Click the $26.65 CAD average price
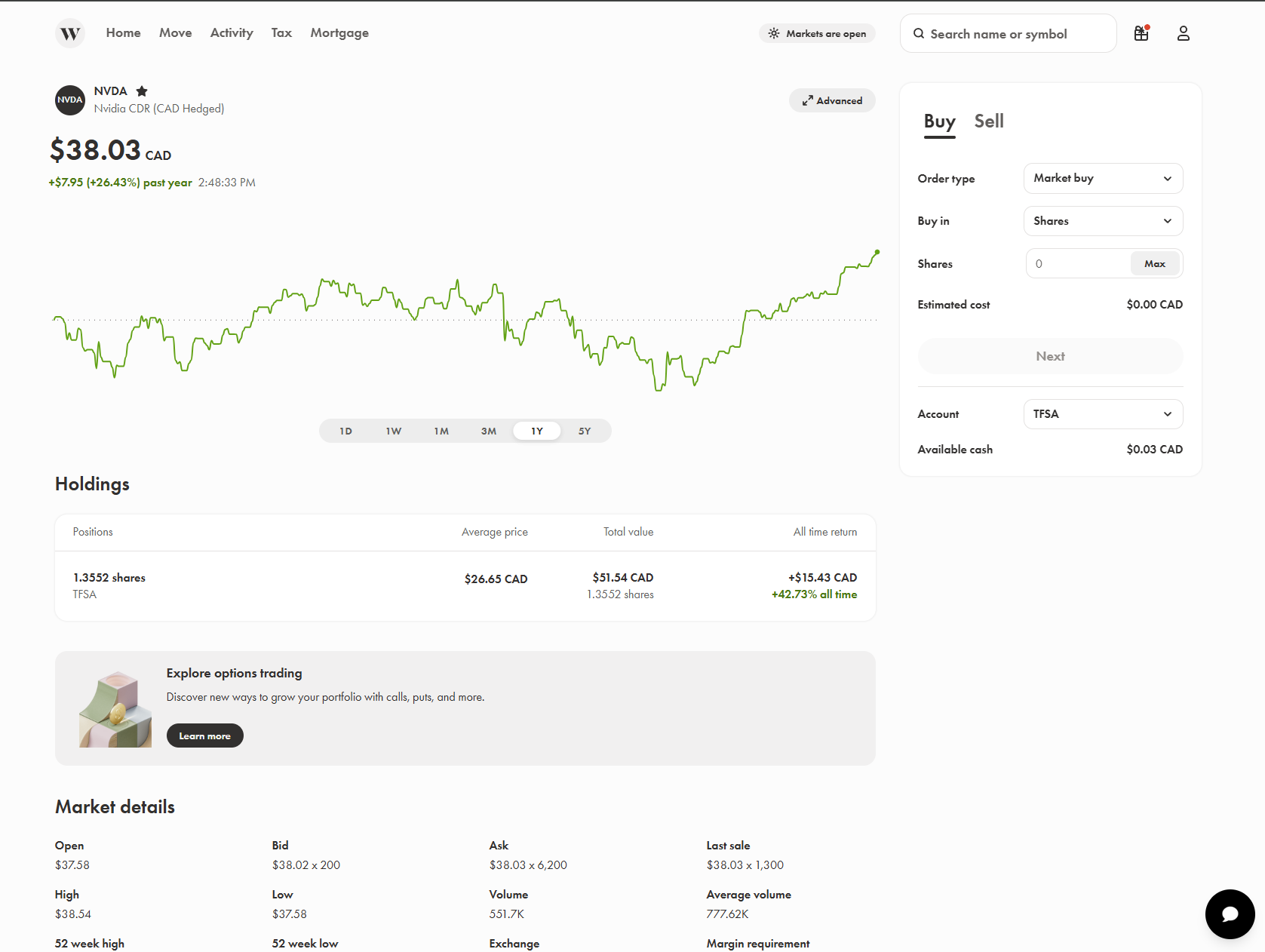The height and width of the screenshot is (952, 1265). coord(496,579)
